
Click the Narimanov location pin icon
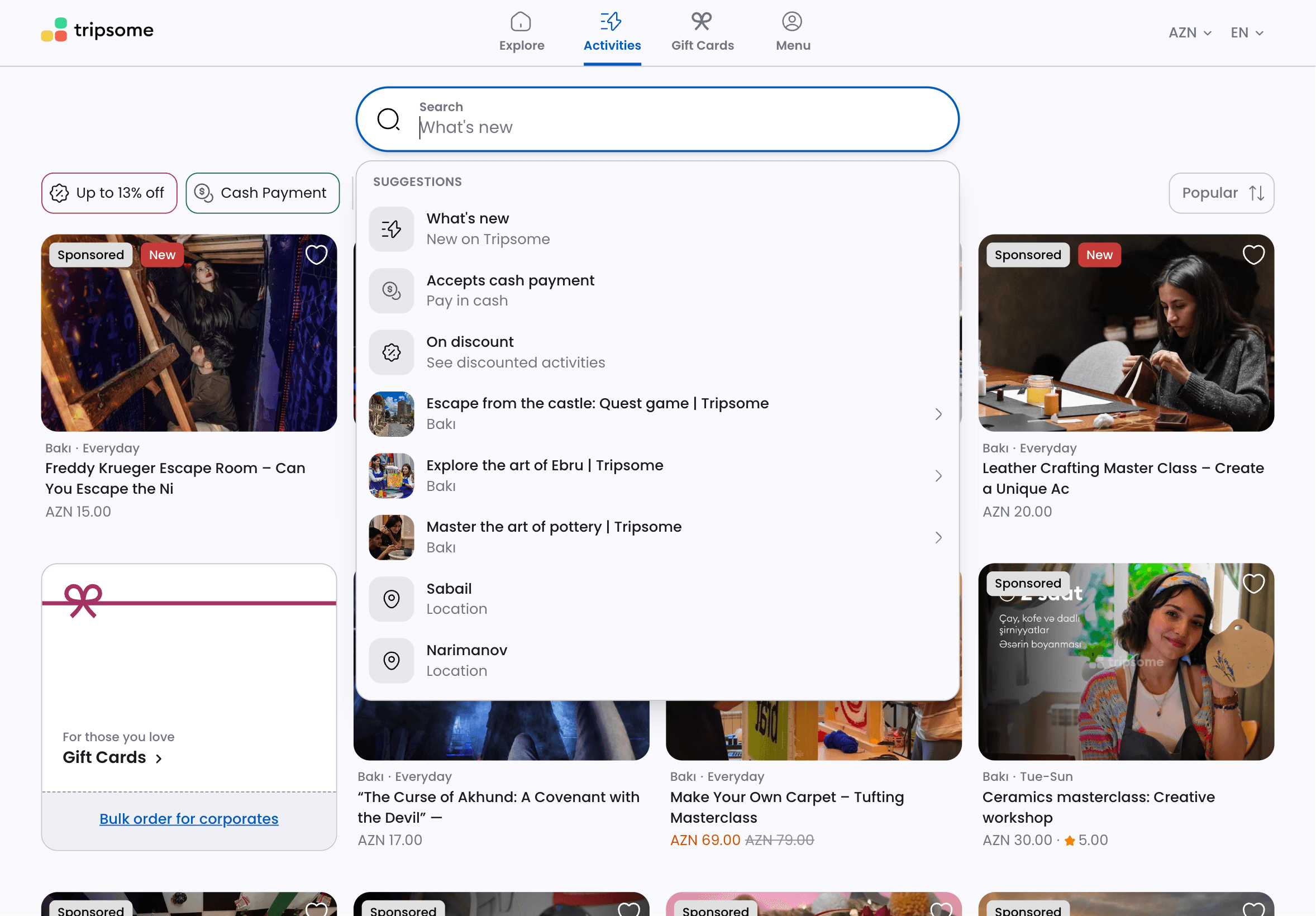tap(392, 660)
